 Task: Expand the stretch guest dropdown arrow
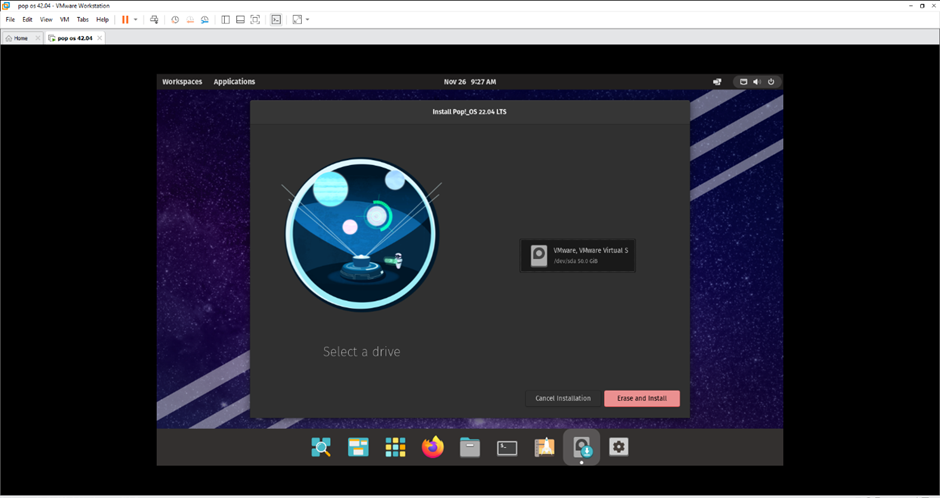[x=307, y=19]
